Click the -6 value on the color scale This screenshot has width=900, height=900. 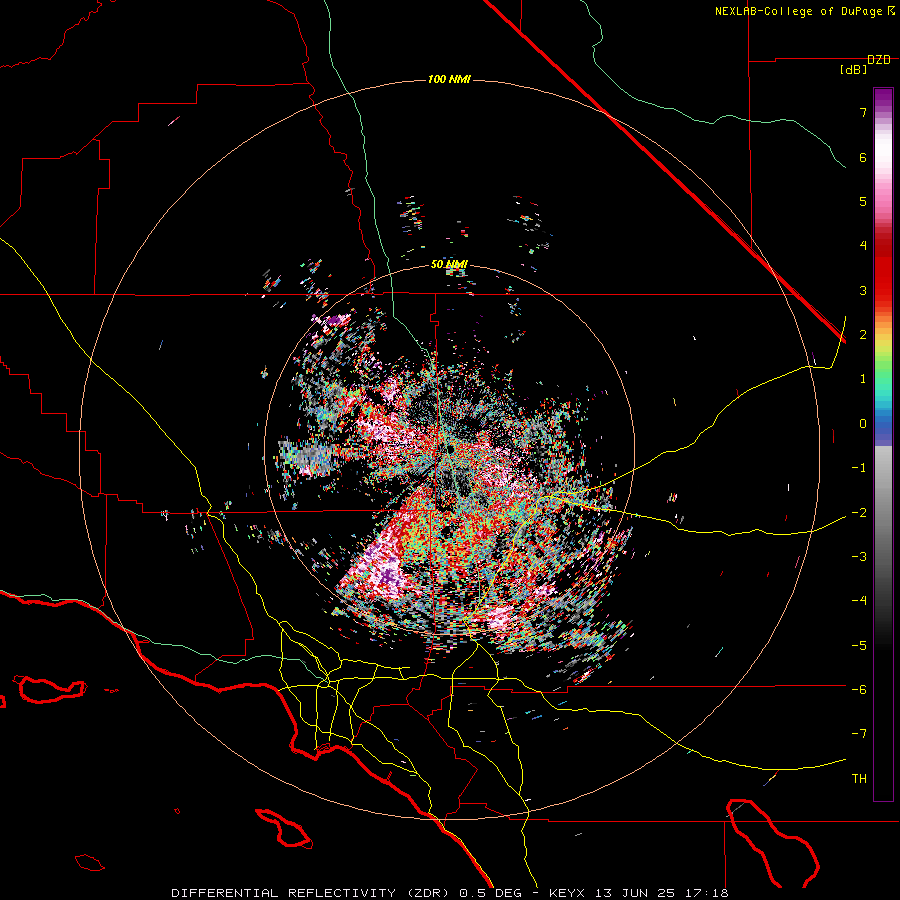[859, 689]
